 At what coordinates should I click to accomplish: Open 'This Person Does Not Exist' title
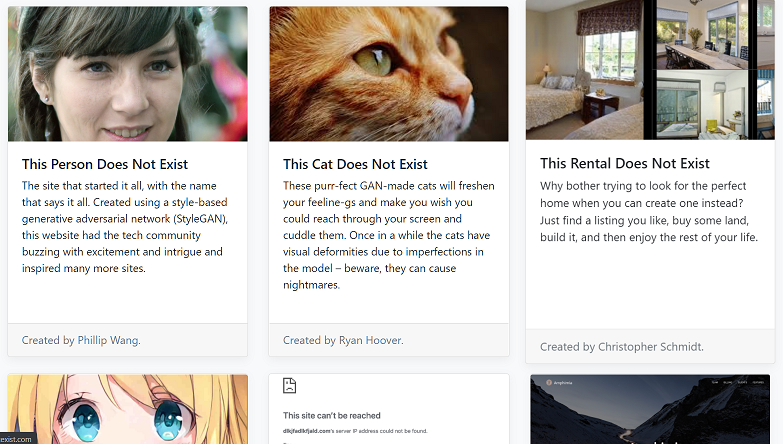coord(105,164)
